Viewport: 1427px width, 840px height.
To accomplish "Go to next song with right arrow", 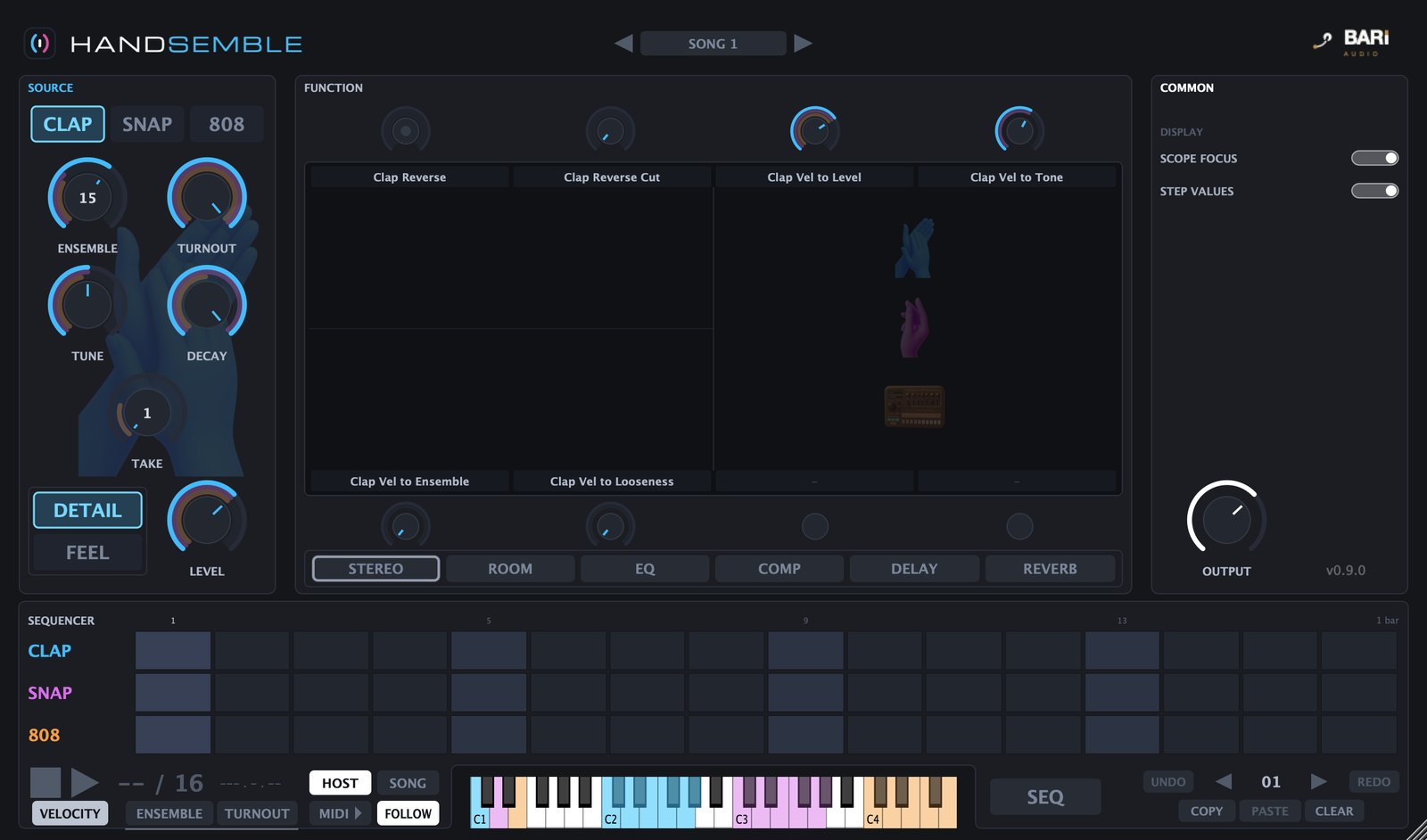I will [803, 43].
